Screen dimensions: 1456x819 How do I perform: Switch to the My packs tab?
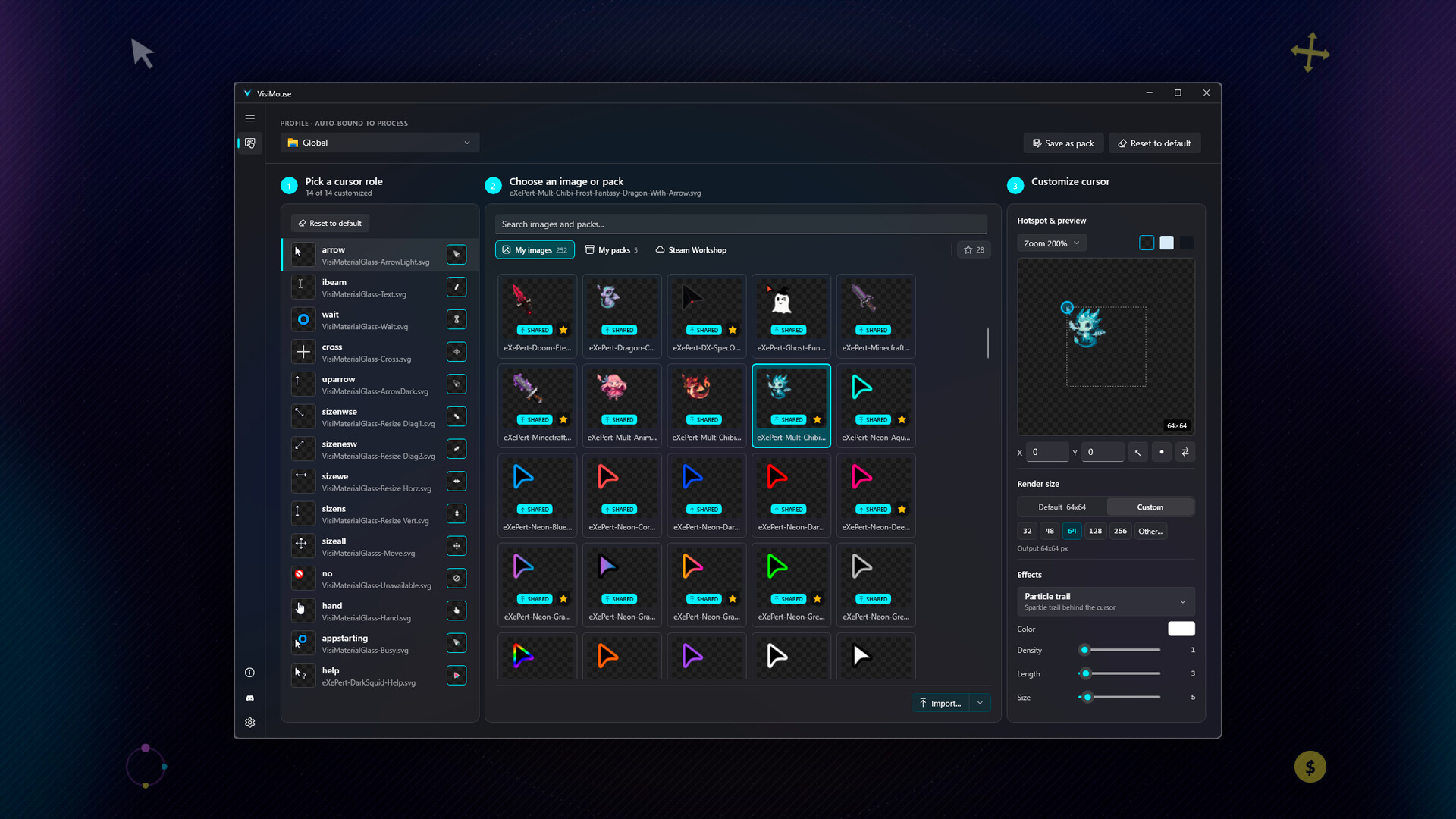coord(611,249)
